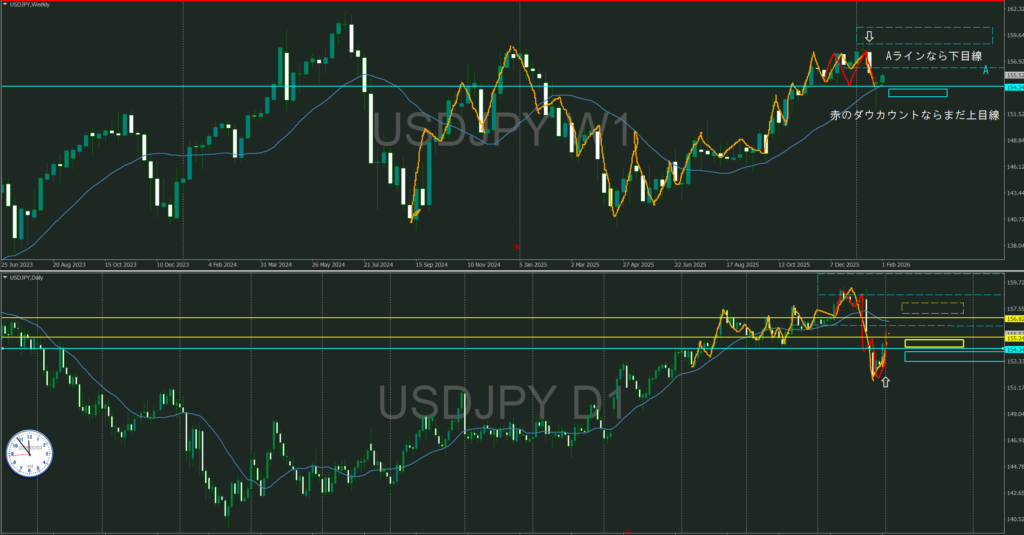The image size is (1024, 535).
Task: Select the dashed cyan rectangle above the down arrow
Action: 924,36
